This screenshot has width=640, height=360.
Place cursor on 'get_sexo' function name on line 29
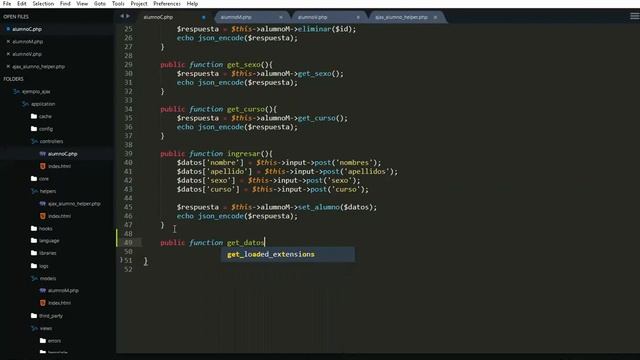pyautogui.click(x=244, y=64)
